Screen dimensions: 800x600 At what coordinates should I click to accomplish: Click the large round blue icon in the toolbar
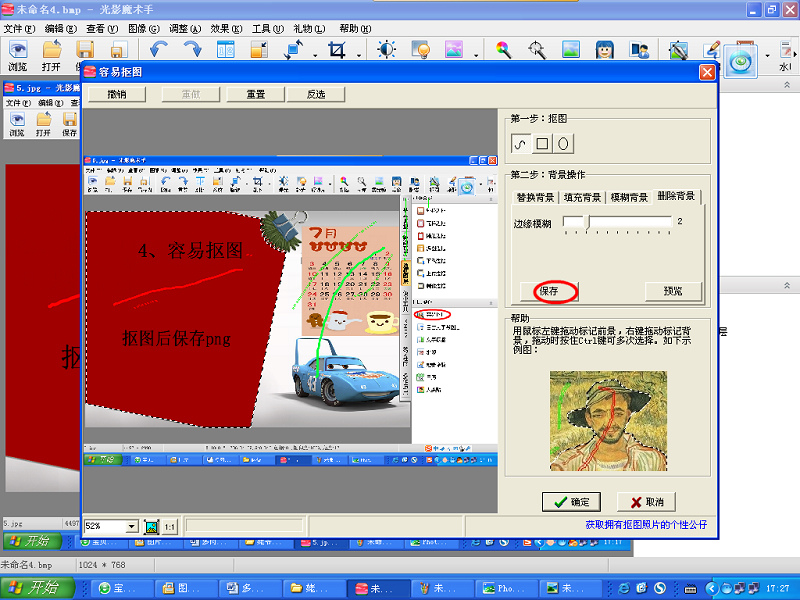pyautogui.click(x=741, y=61)
